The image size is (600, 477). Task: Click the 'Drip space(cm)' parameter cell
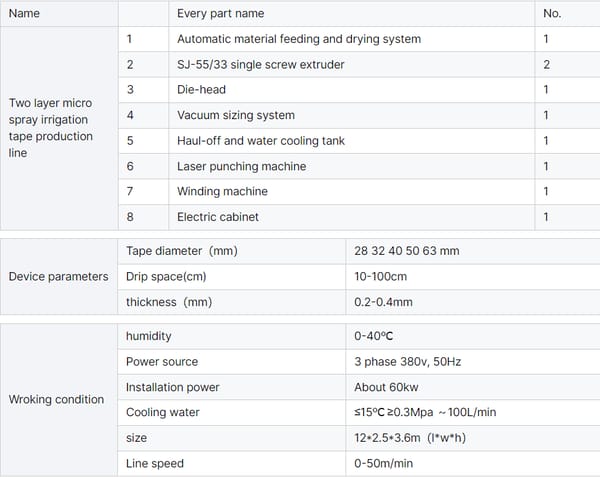[166, 275]
